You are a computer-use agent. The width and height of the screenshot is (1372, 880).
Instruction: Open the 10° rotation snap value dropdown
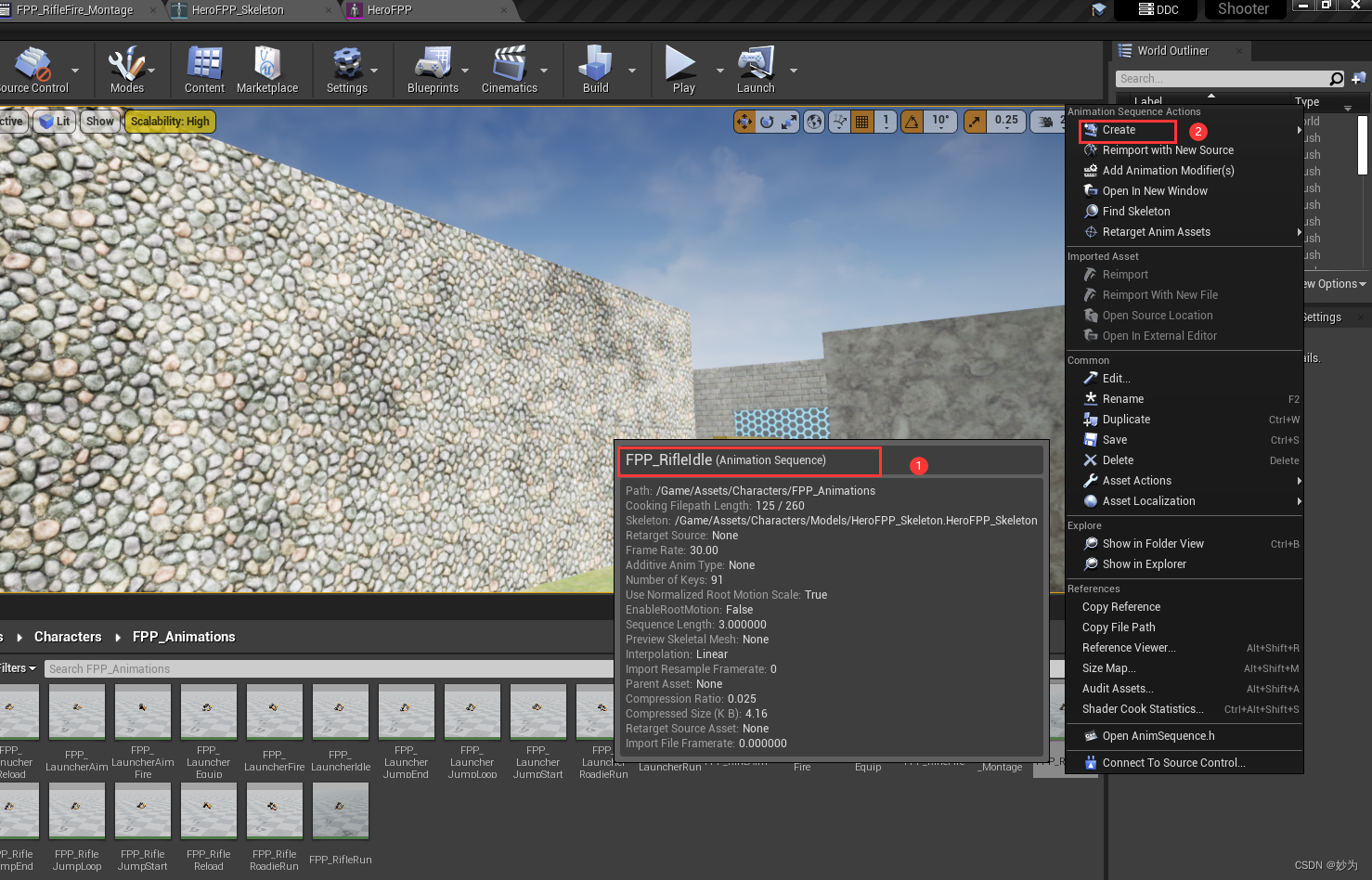[941, 122]
